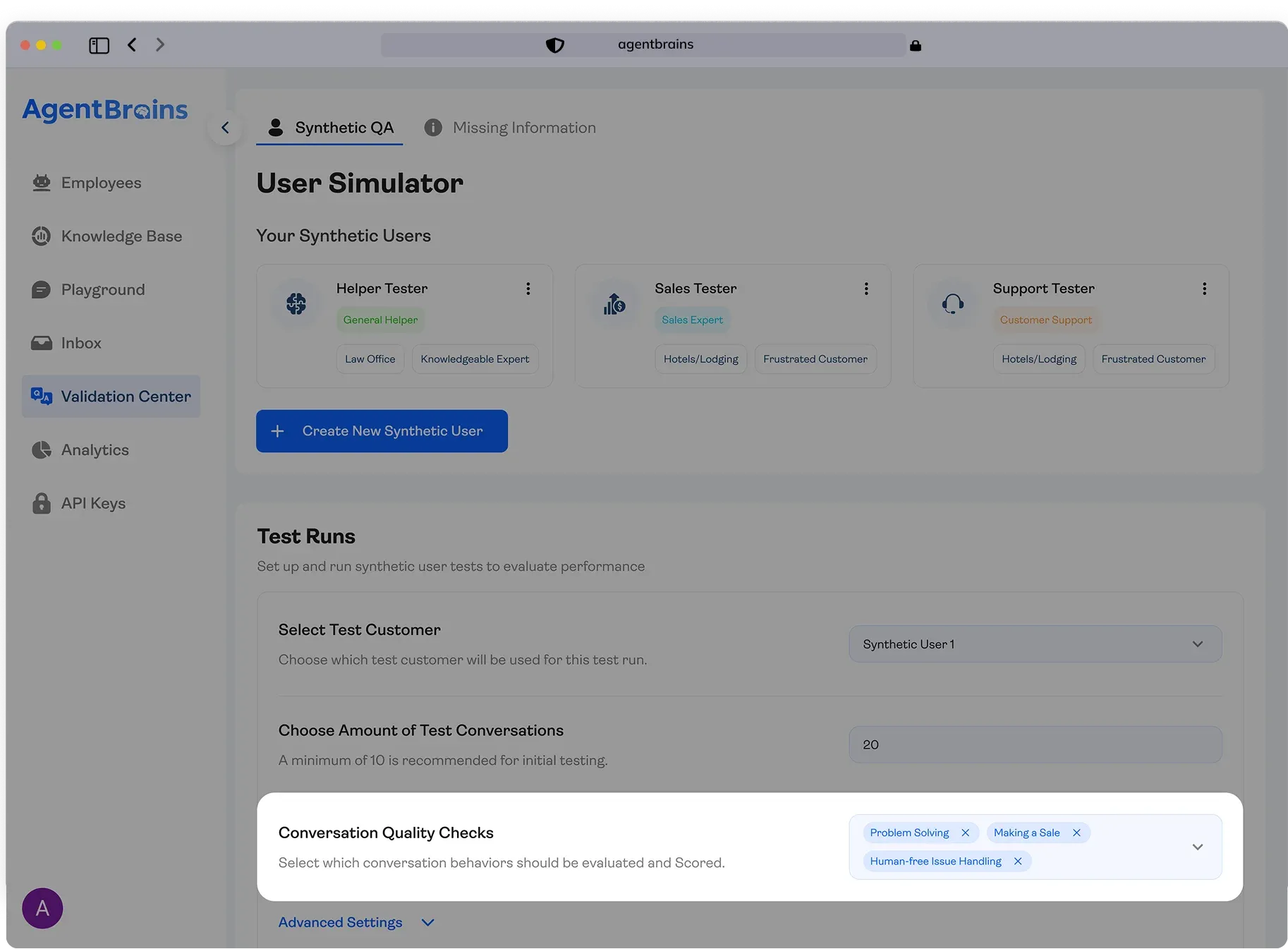Open Support Tester three-dot options menu
Viewport: 1288px width, 949px height.
coord(1204,289)
